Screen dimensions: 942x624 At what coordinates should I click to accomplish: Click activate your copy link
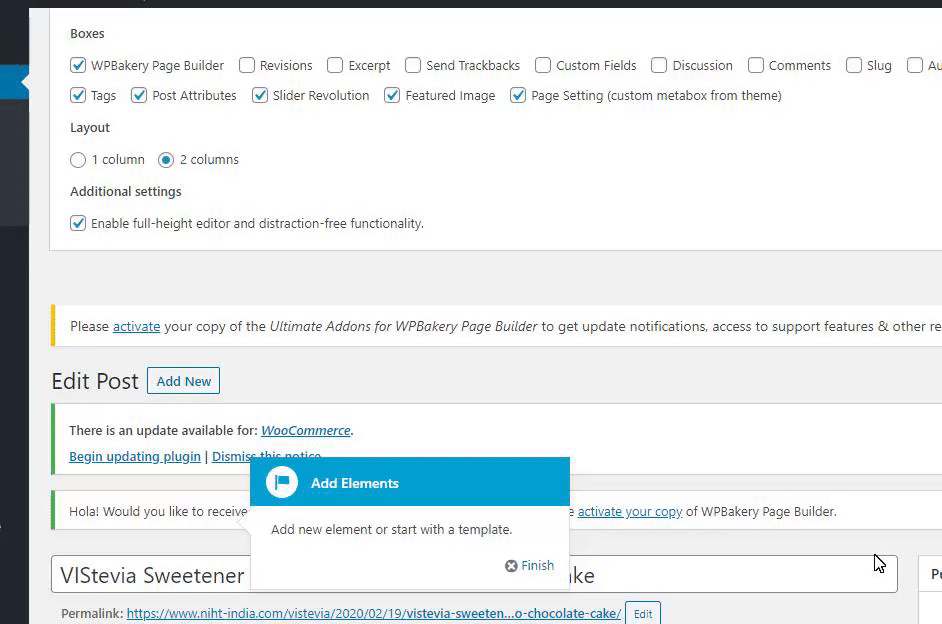tap(630, 511)
